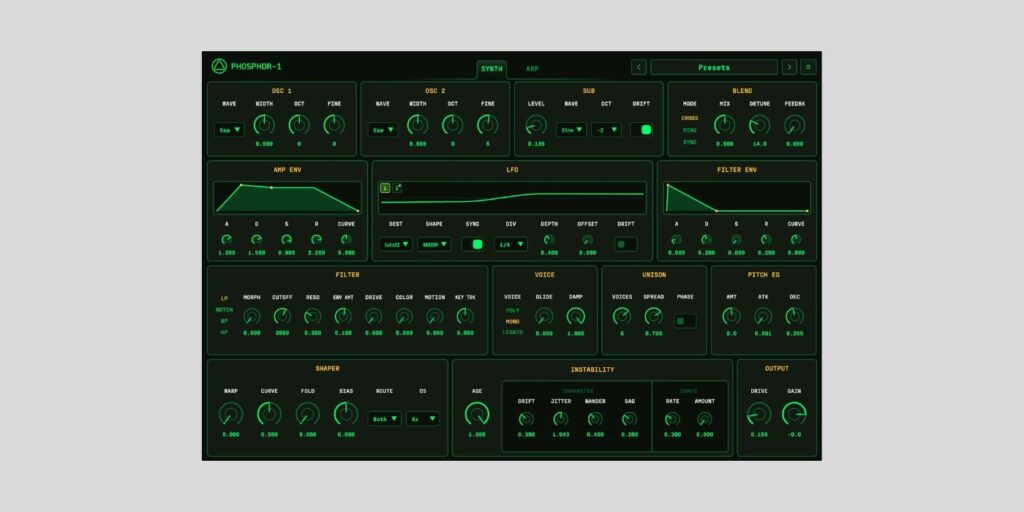1024x512 pixels.
Task: Select MONO voice mode
Action: (x=513, y=321)
